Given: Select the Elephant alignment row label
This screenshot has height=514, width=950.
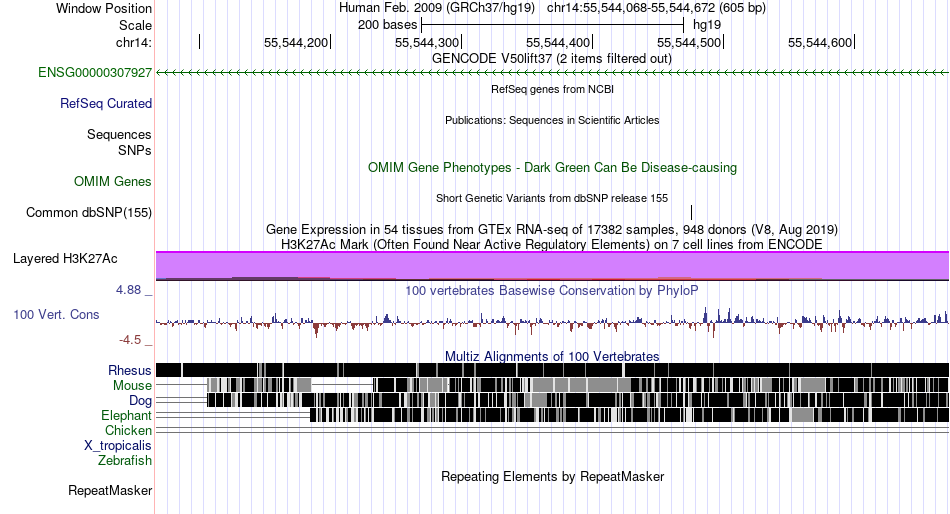Looking at the screenshot, I should click(126, 416).
